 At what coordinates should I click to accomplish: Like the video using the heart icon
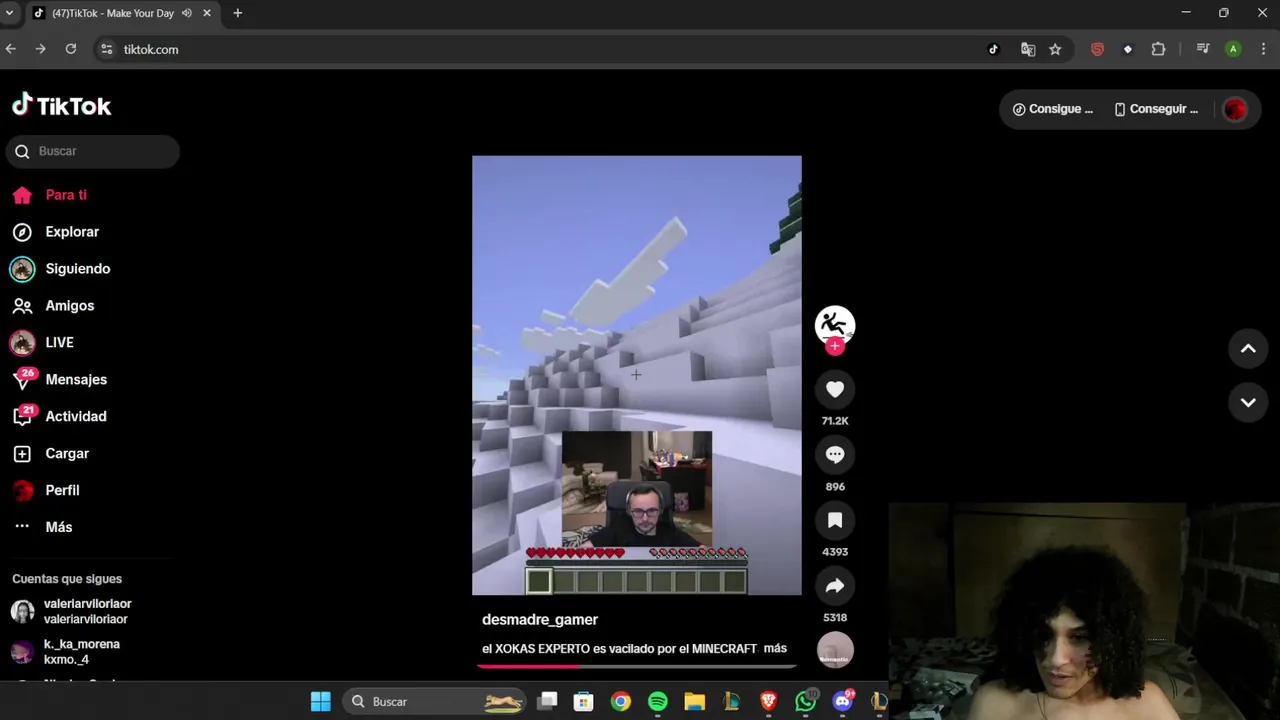[835, 390]
